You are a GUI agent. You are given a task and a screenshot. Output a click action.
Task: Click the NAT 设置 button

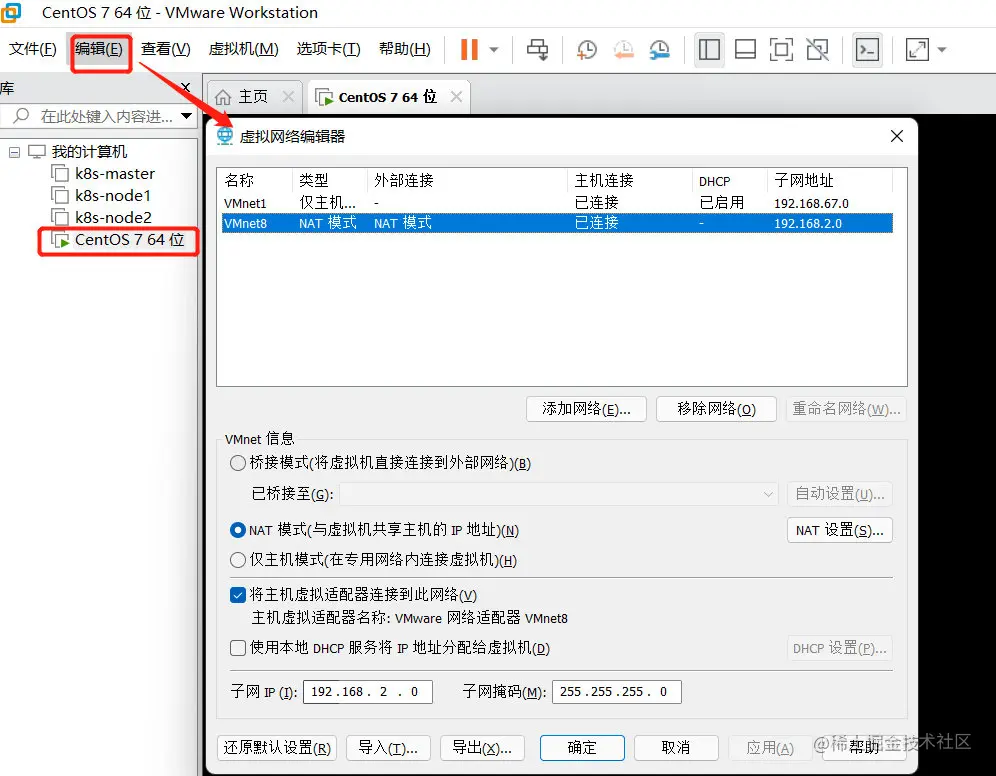pyautogui.click(x=840, y=529)
